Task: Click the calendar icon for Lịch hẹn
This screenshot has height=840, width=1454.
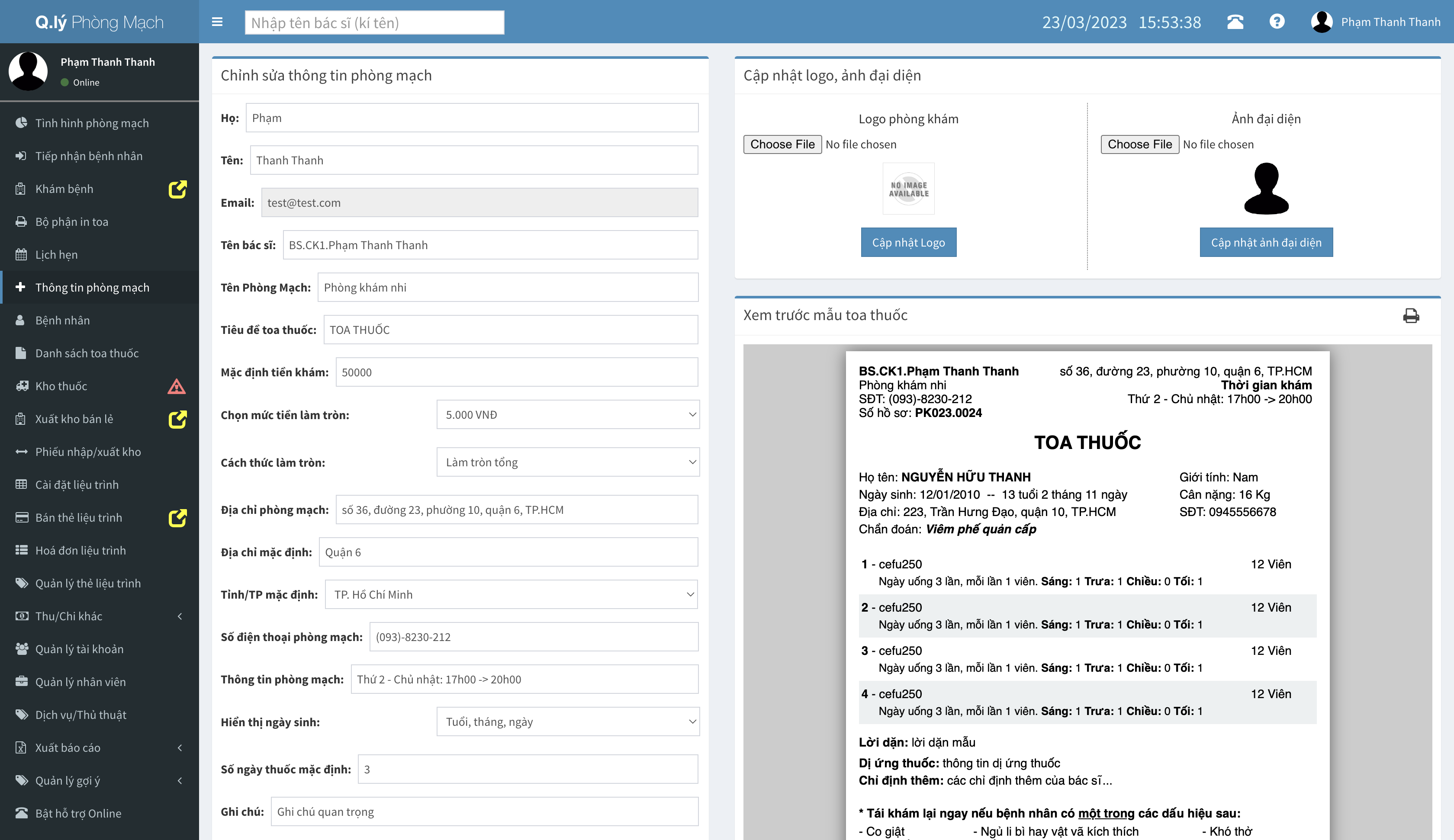Action: 21,254
